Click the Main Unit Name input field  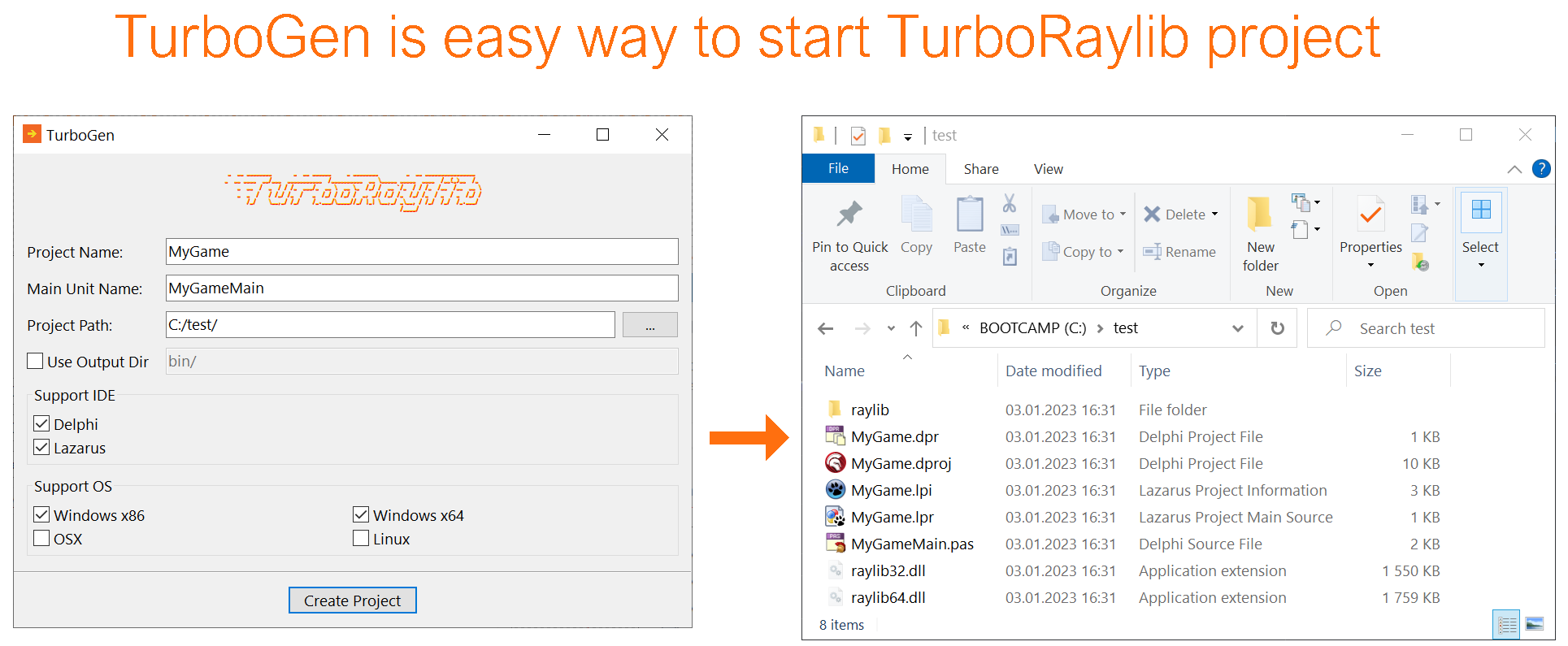[x=422, y=288]
